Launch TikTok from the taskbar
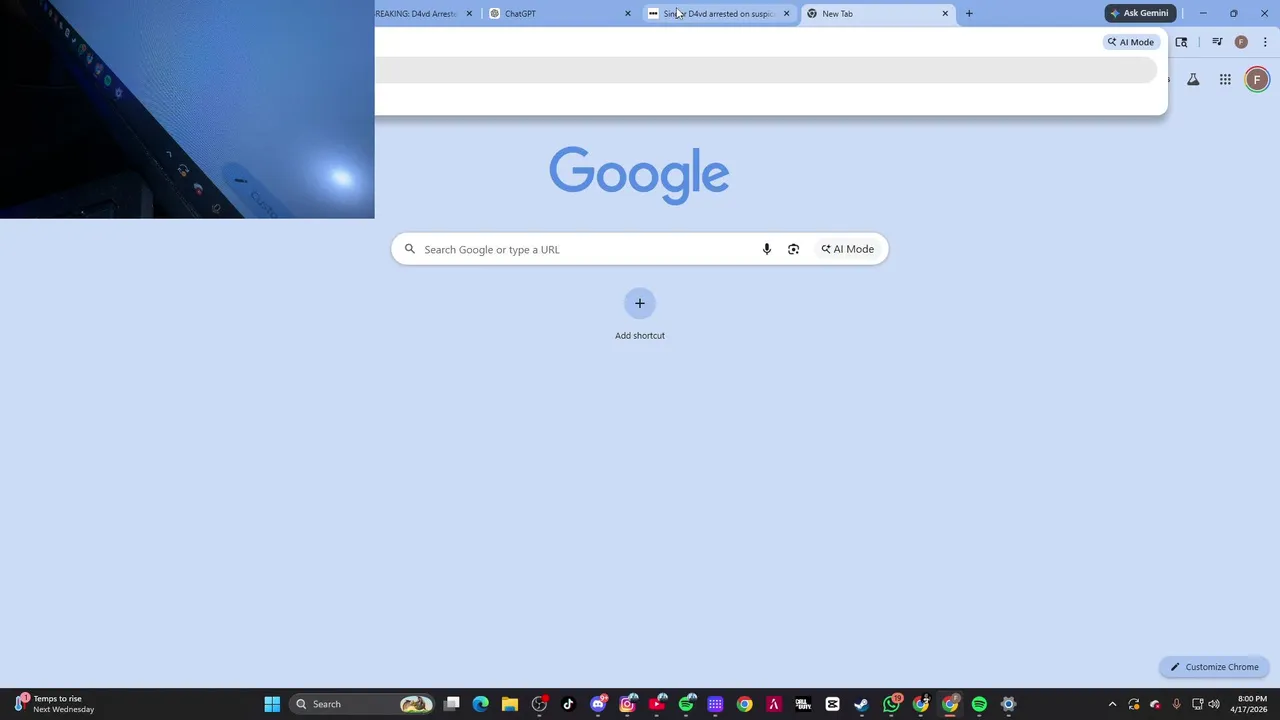The width and height of the screenshot is (1280, 720). [x=568, y=704]
